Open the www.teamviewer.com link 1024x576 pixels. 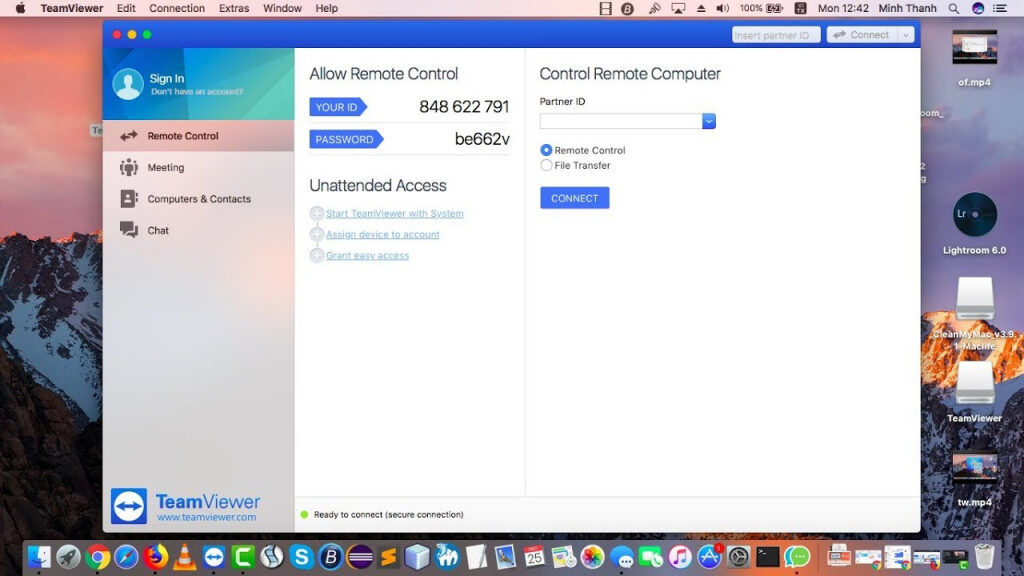click(x=206, y=517)
